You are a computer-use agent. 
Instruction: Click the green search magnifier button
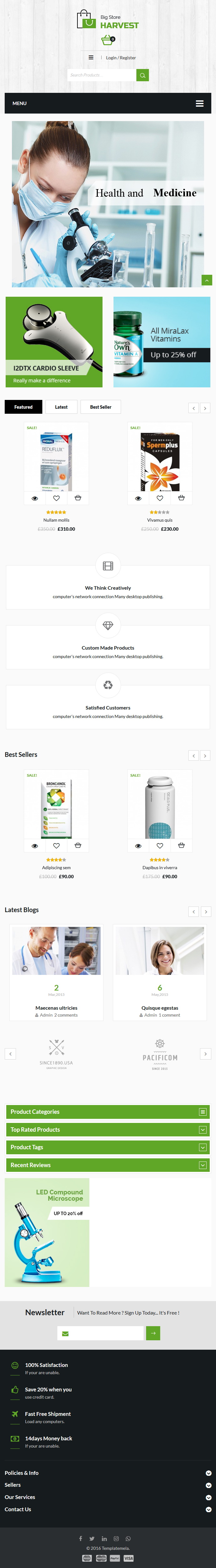click(x=142, y=75)
